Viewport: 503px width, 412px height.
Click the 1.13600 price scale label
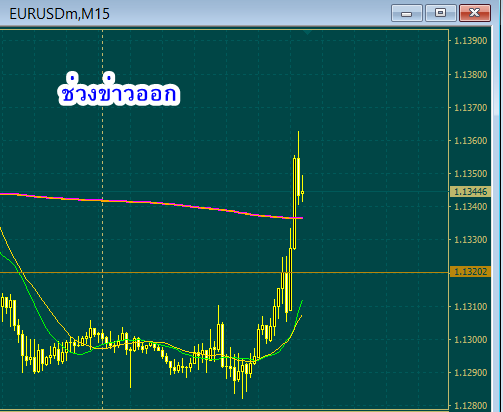tap(470, 141)
